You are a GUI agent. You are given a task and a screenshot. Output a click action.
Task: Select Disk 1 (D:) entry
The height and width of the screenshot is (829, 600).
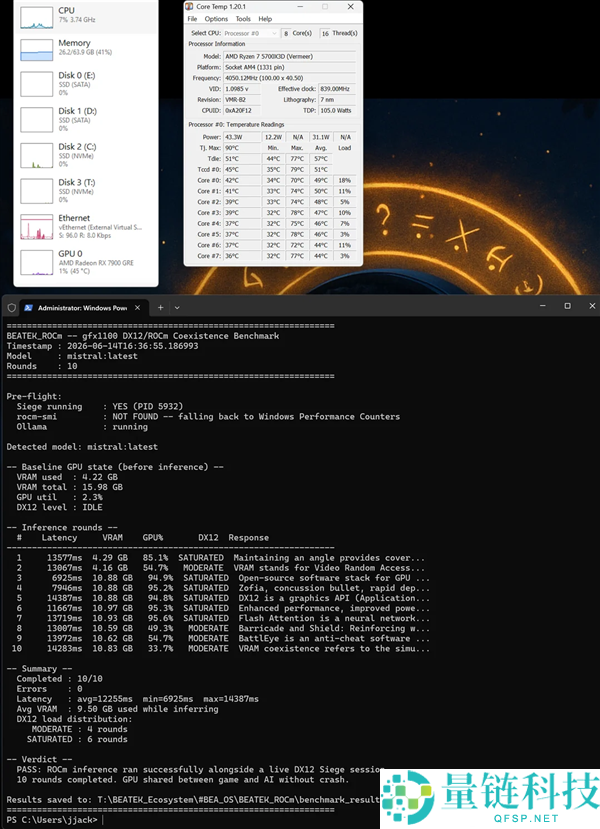(x=86, y=119)
